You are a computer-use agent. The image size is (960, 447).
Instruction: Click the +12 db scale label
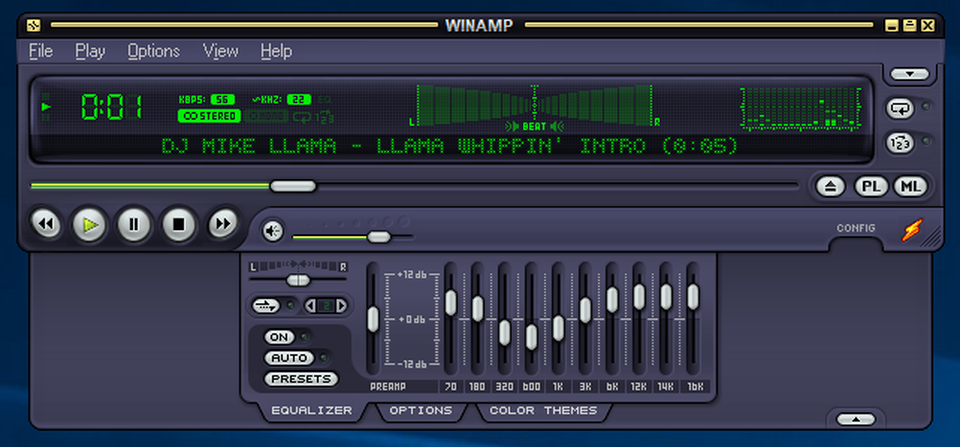tap(411, 275)
